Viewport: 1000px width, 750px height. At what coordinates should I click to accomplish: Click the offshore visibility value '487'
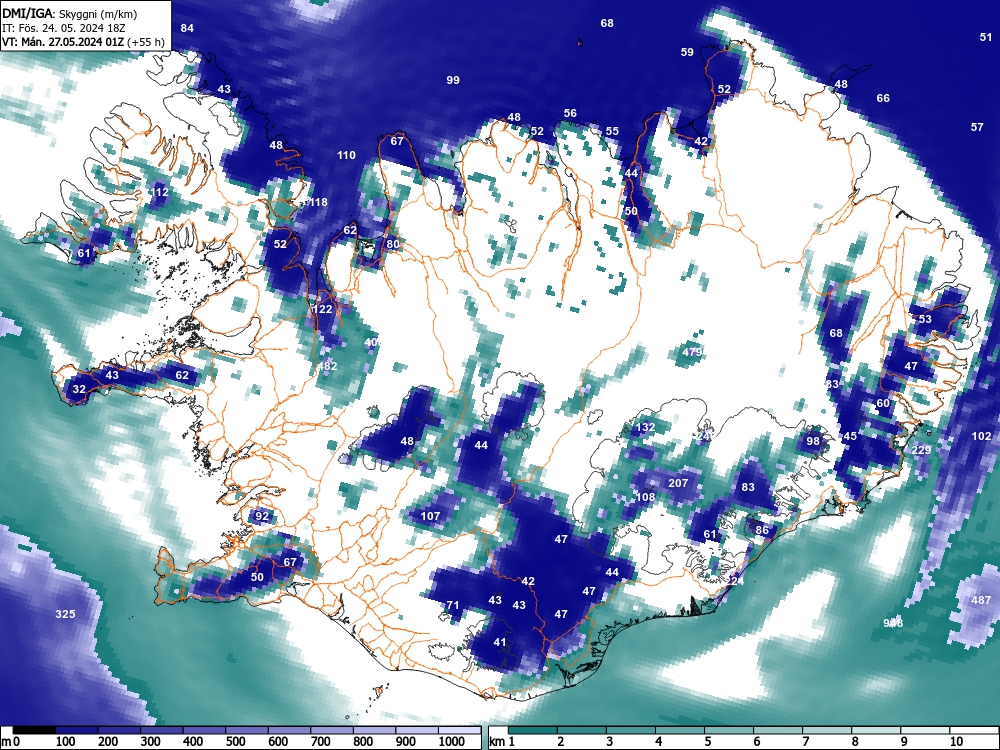pos(981,601)
